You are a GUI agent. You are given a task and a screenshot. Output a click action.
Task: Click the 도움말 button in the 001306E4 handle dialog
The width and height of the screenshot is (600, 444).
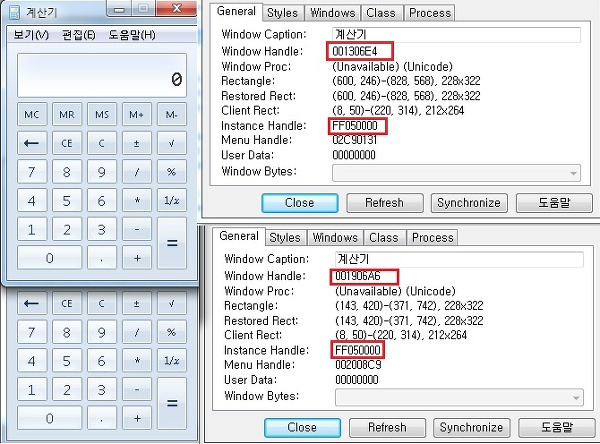click(x=554, y=203)
